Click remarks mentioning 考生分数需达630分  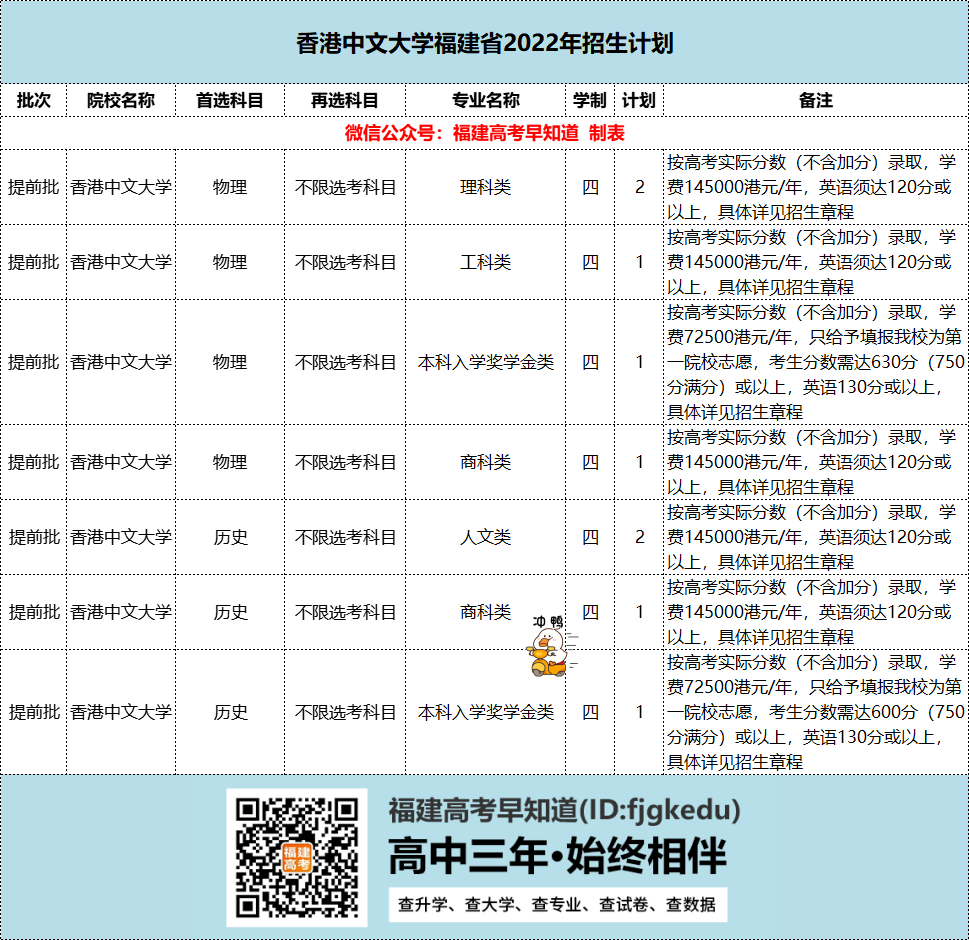816,362
